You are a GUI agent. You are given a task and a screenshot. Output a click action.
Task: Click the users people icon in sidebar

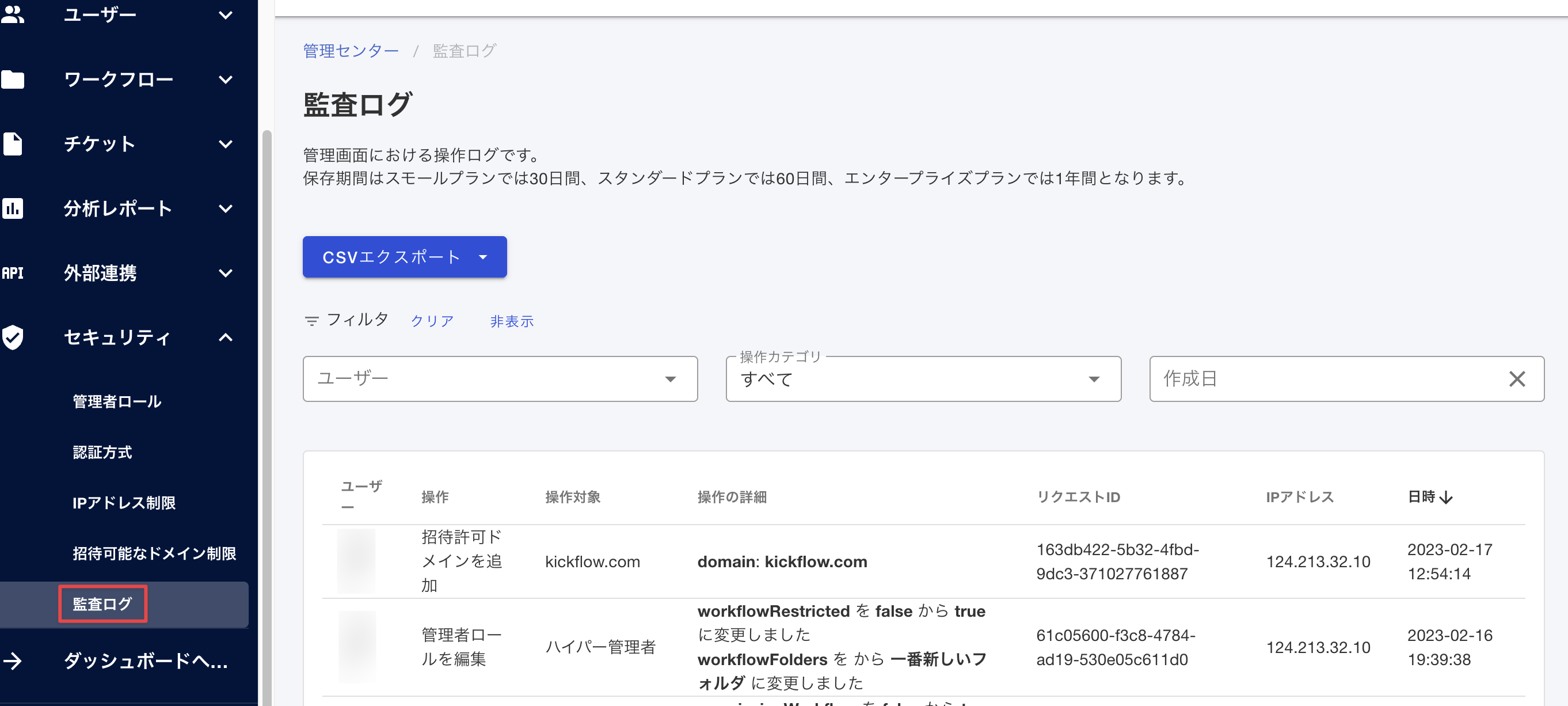coord(12,14)
